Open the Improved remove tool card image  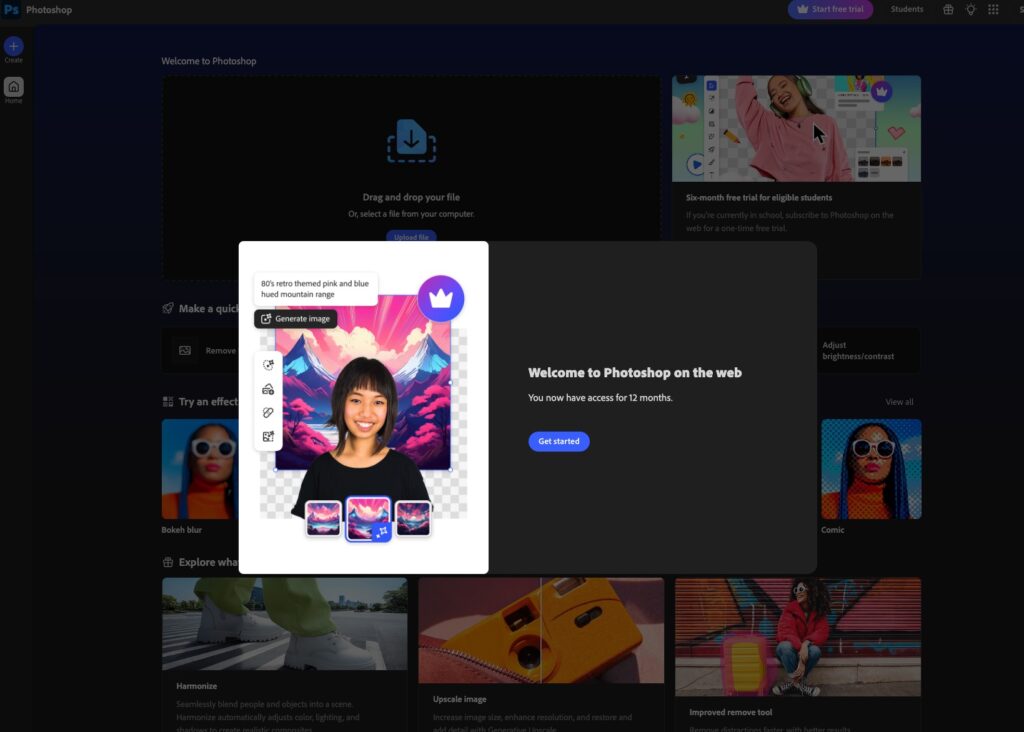(797, 636)
